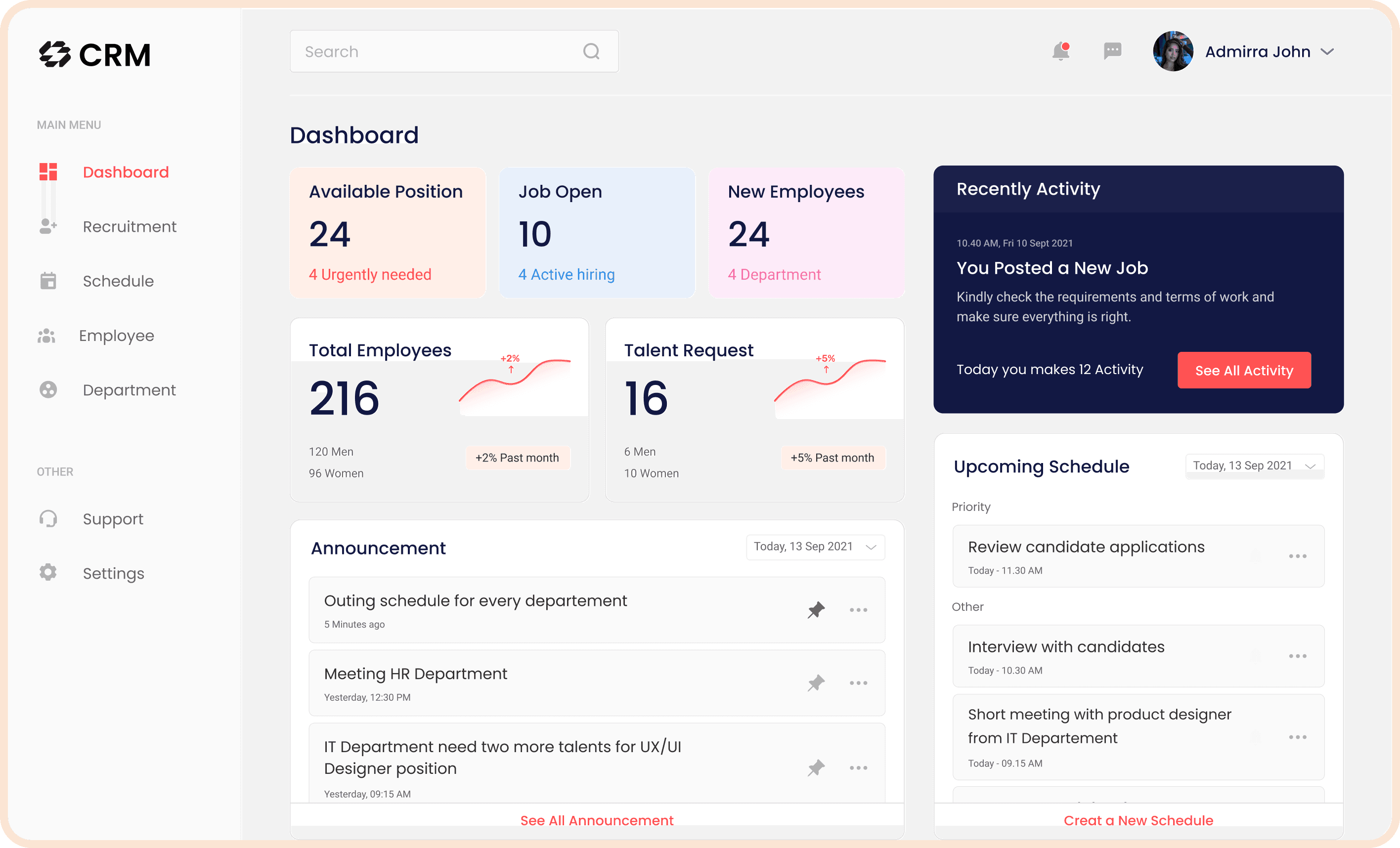Viewport: 1400px width, 848px height.
Task: Open the Settings gear icon
Action: click(x=48, y=572)
